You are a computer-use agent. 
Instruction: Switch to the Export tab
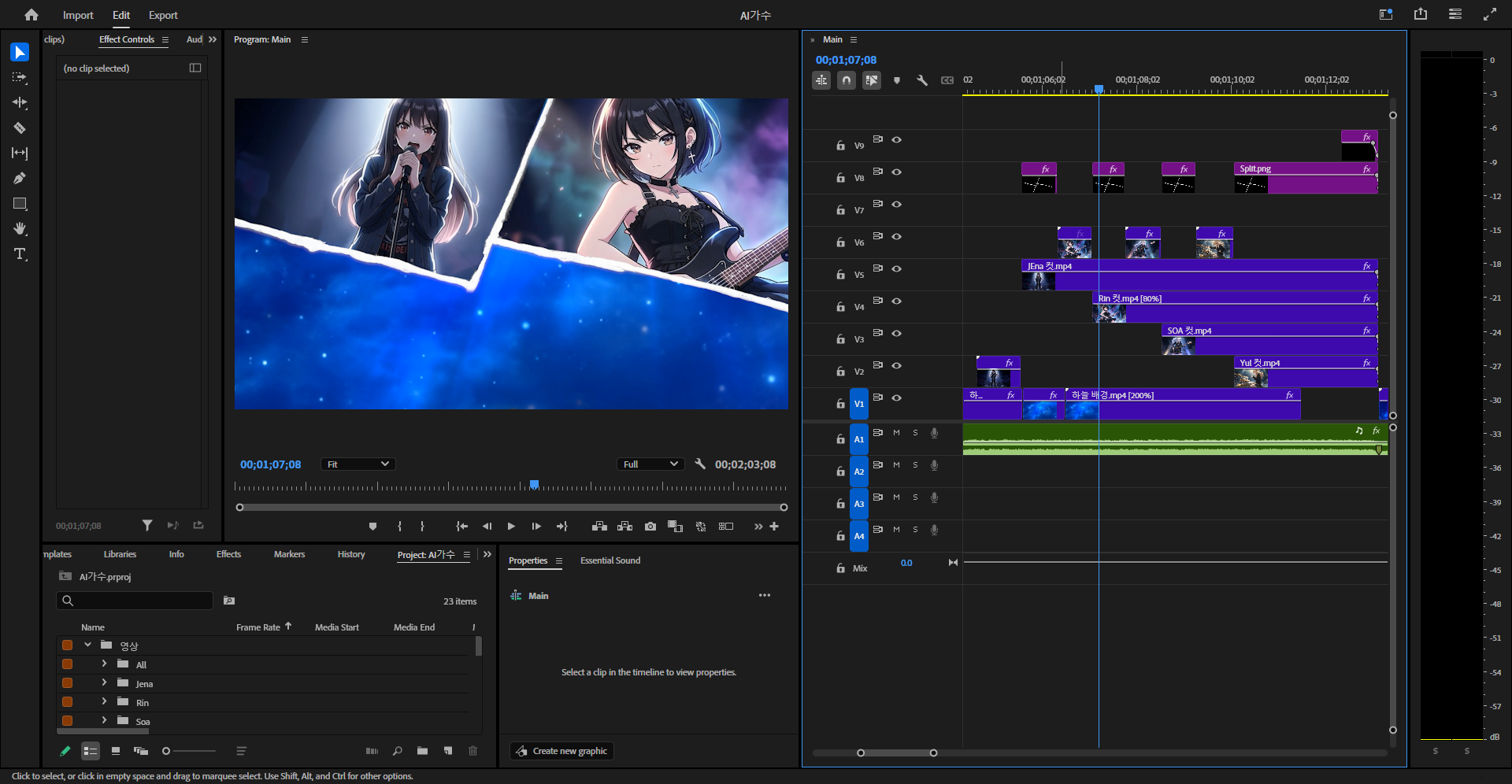point(163,15)
